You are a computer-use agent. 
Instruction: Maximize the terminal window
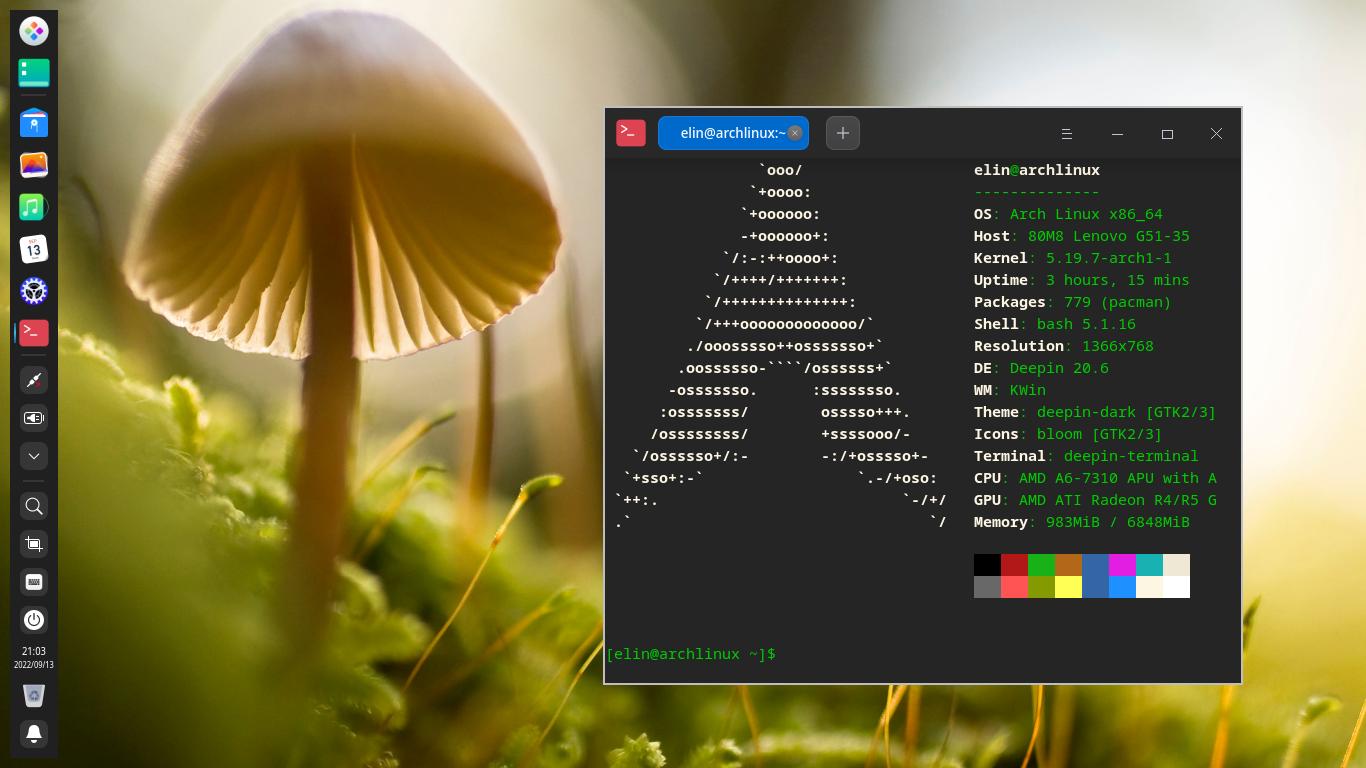(1167, 134)
